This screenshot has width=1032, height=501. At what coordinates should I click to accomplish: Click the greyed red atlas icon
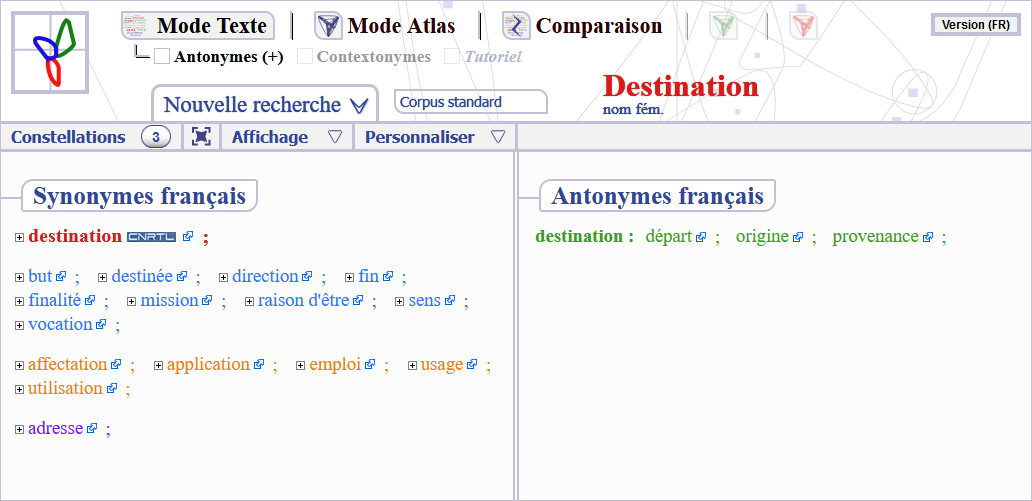click(x=803, y=26)
